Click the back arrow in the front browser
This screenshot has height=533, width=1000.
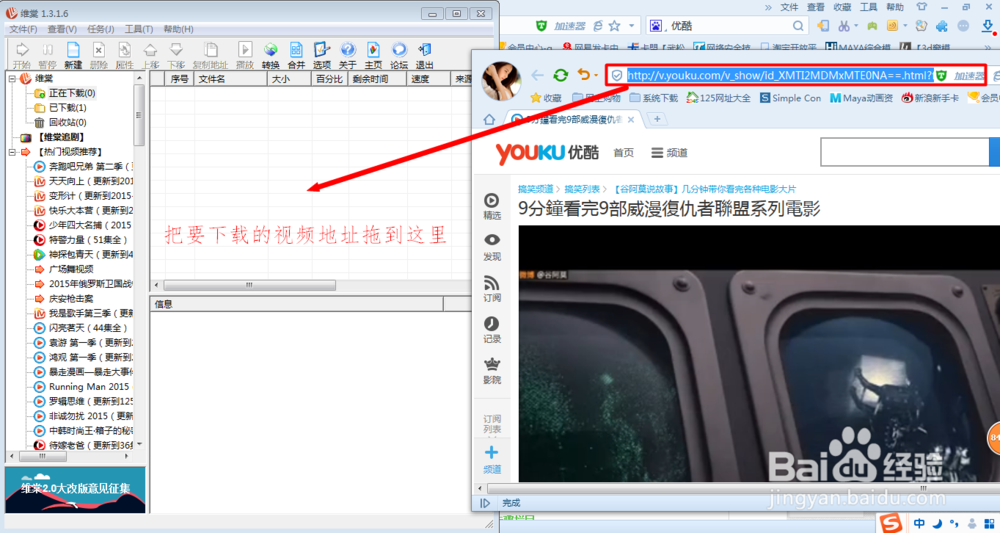(538, 75)
